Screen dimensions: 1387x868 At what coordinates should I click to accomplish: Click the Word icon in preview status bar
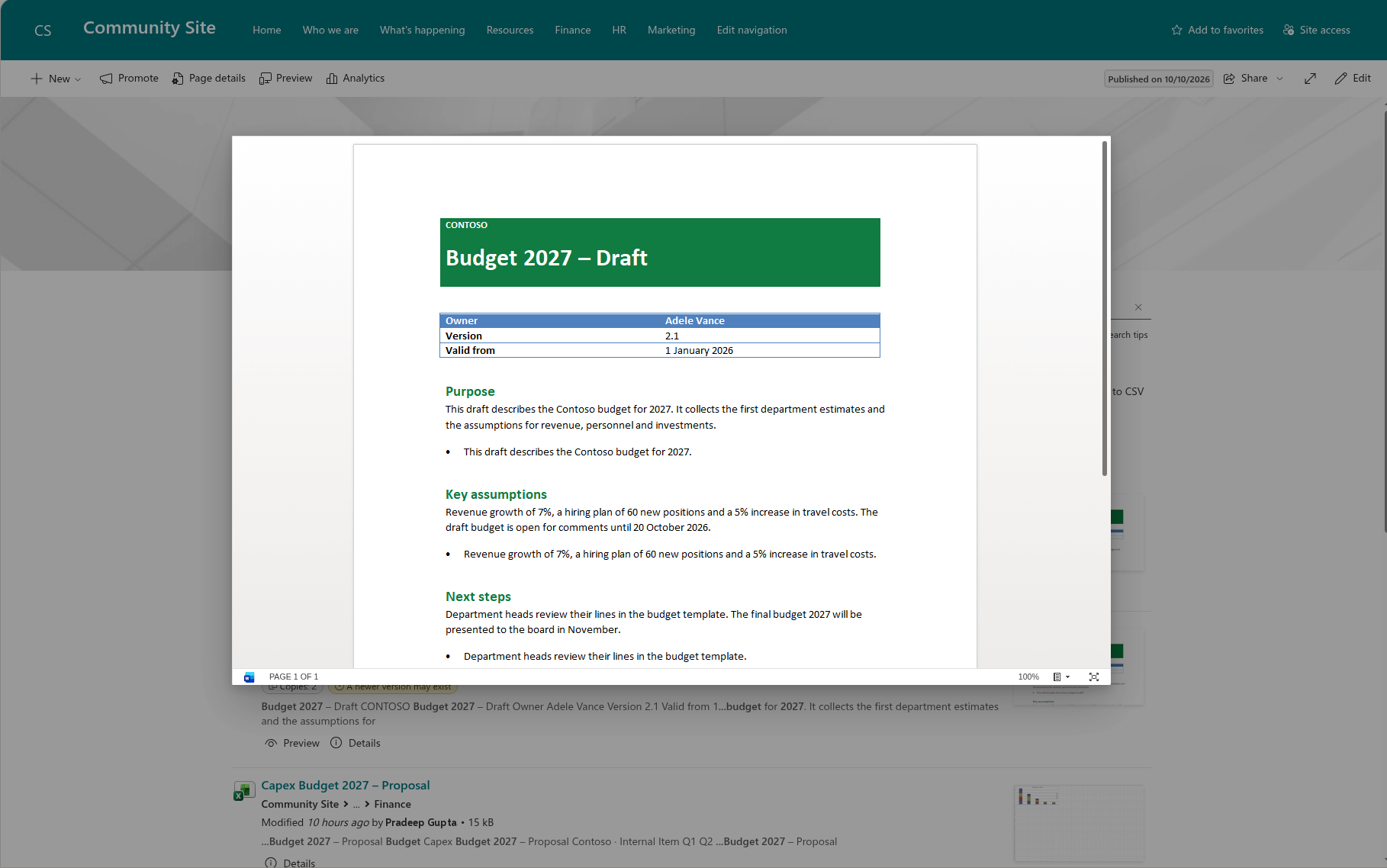(x=249, y=677)
